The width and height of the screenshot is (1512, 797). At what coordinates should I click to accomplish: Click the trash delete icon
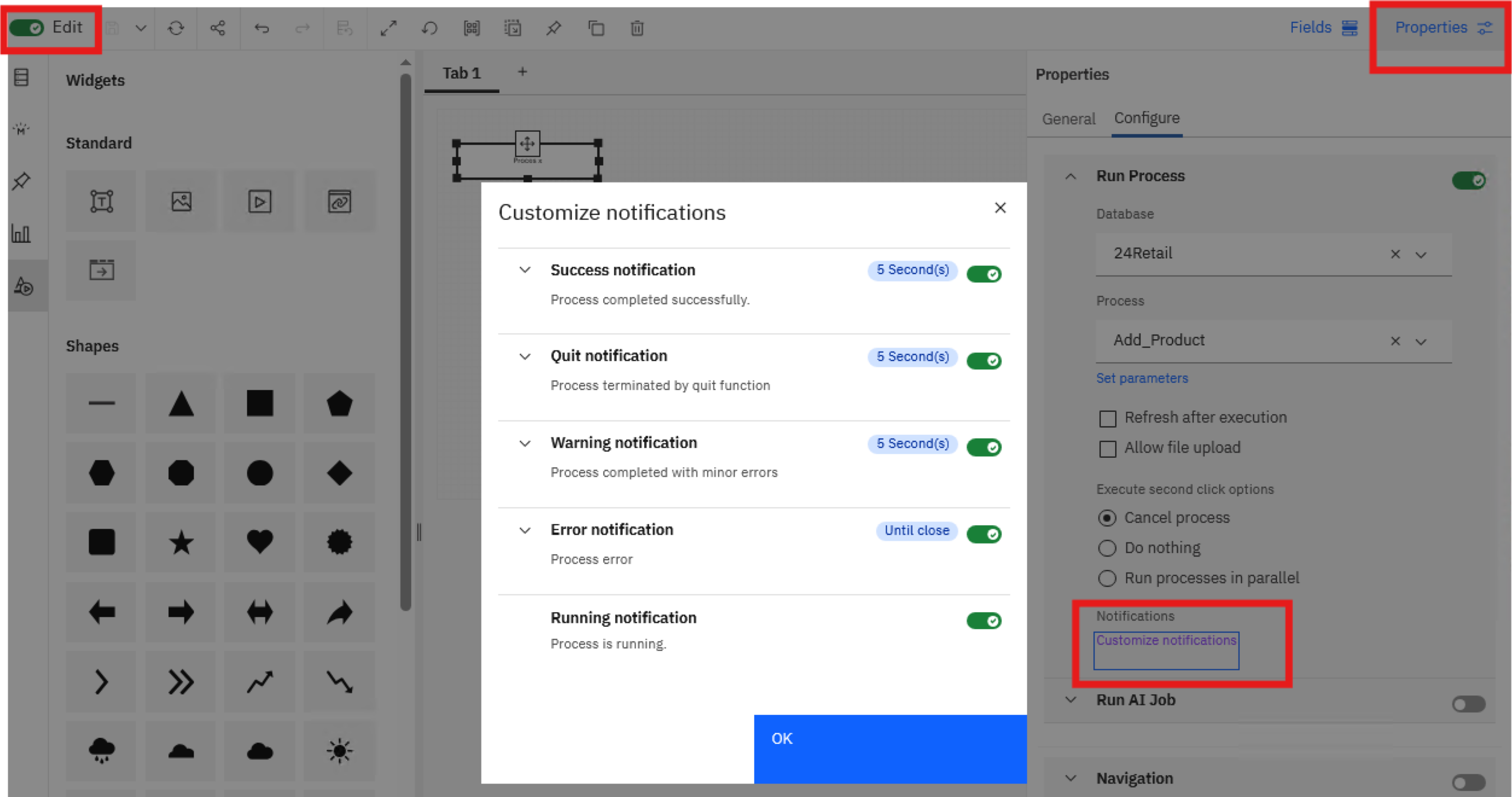pos(637,28)
